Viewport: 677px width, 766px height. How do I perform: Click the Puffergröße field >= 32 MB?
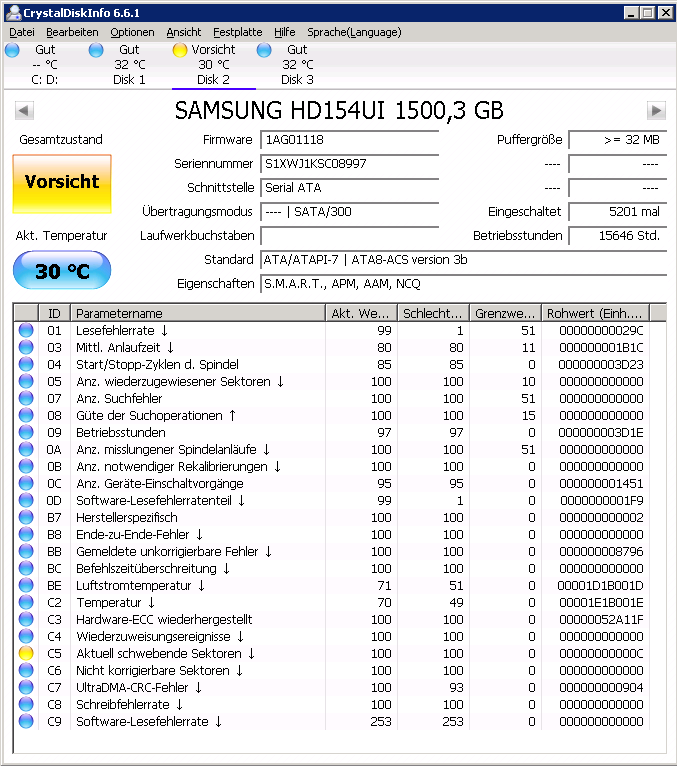617,140
